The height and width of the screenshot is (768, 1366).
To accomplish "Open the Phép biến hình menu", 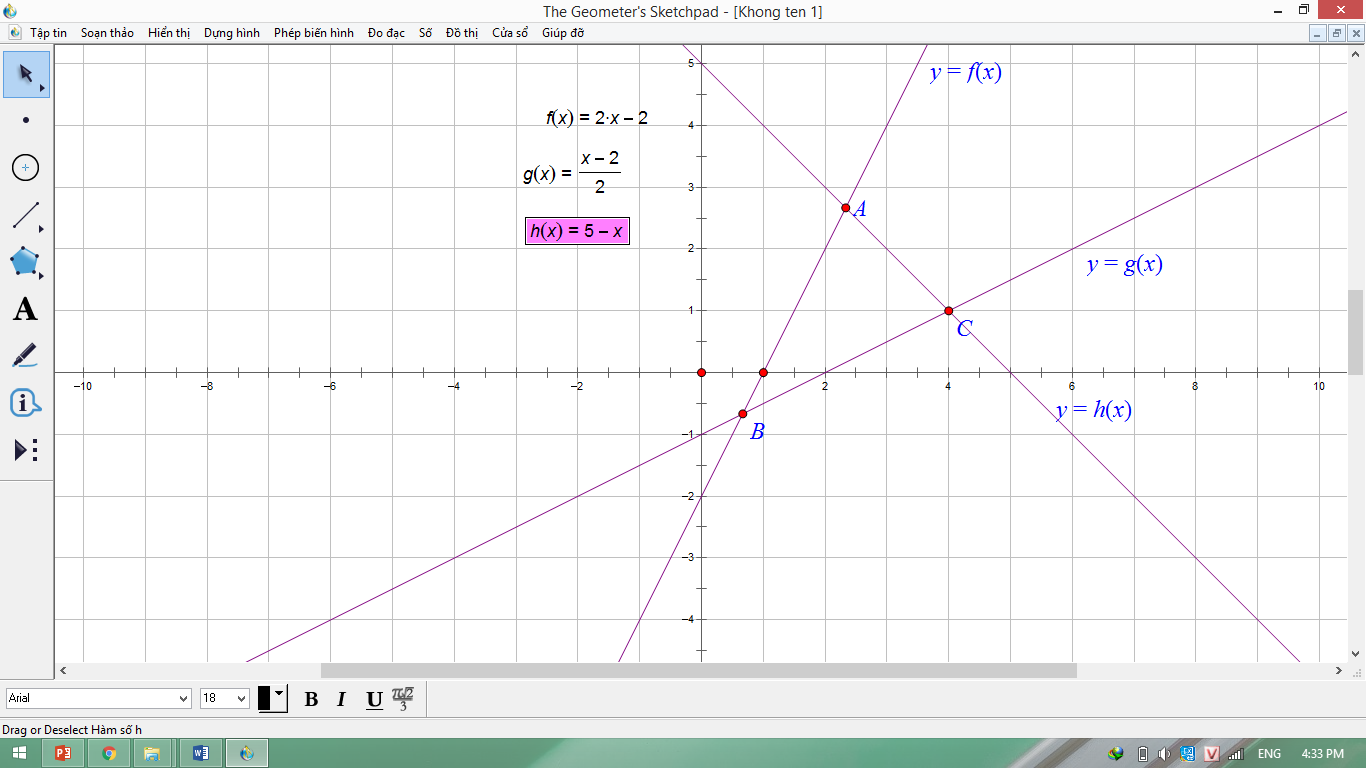I will [x=313, y=33].
